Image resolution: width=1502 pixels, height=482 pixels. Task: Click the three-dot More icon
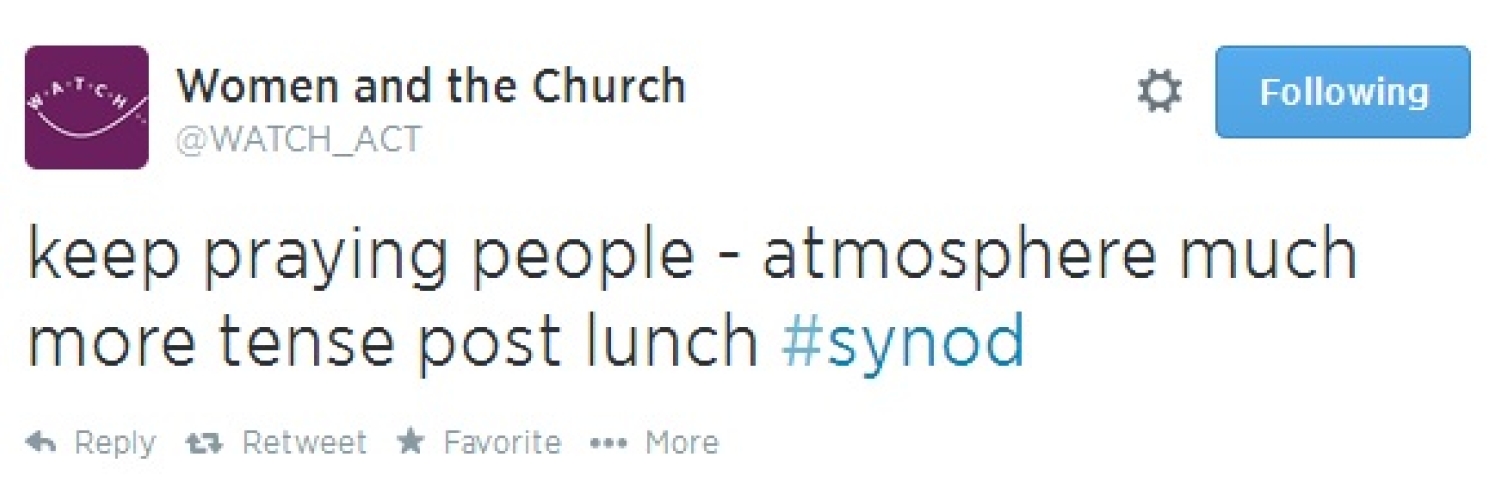(x=609, y=442)
